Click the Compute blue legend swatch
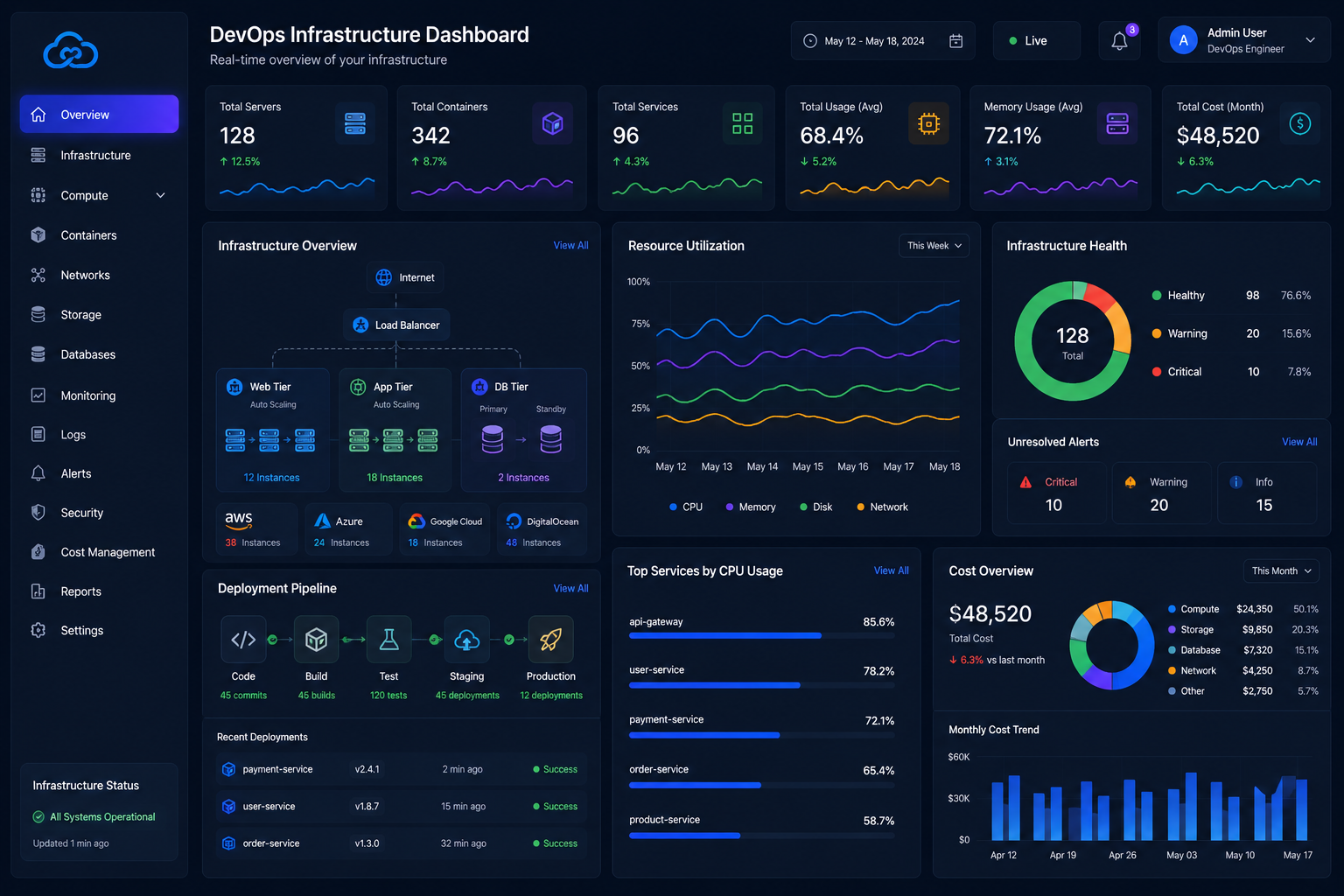The width and height of the screenshot is (1344, 896). pyautogui.click(x=1172, y=609)
